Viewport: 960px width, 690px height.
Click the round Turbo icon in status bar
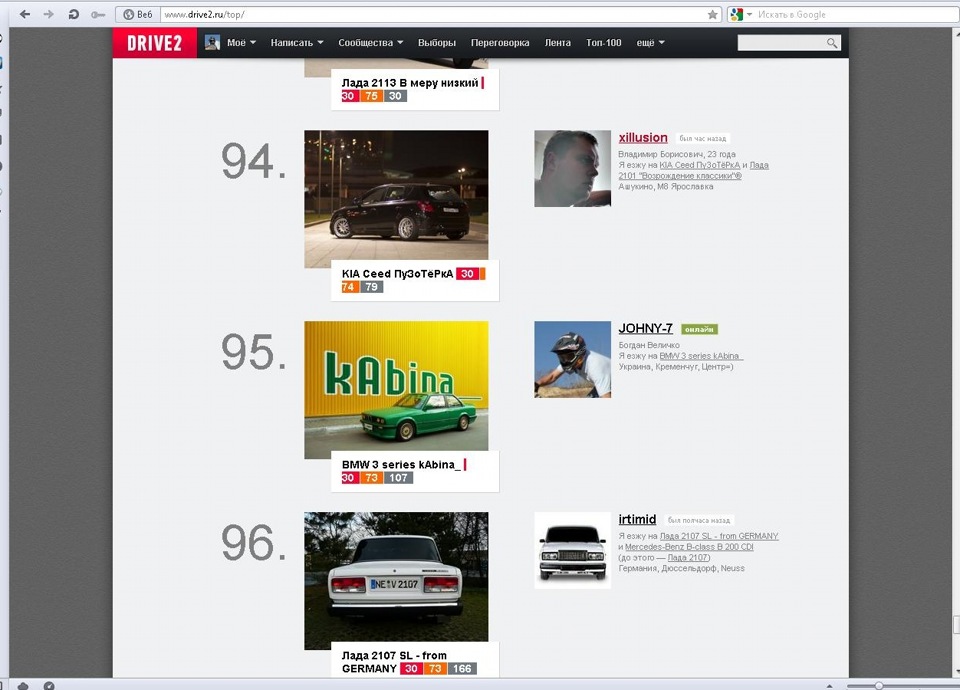point(49,686)
